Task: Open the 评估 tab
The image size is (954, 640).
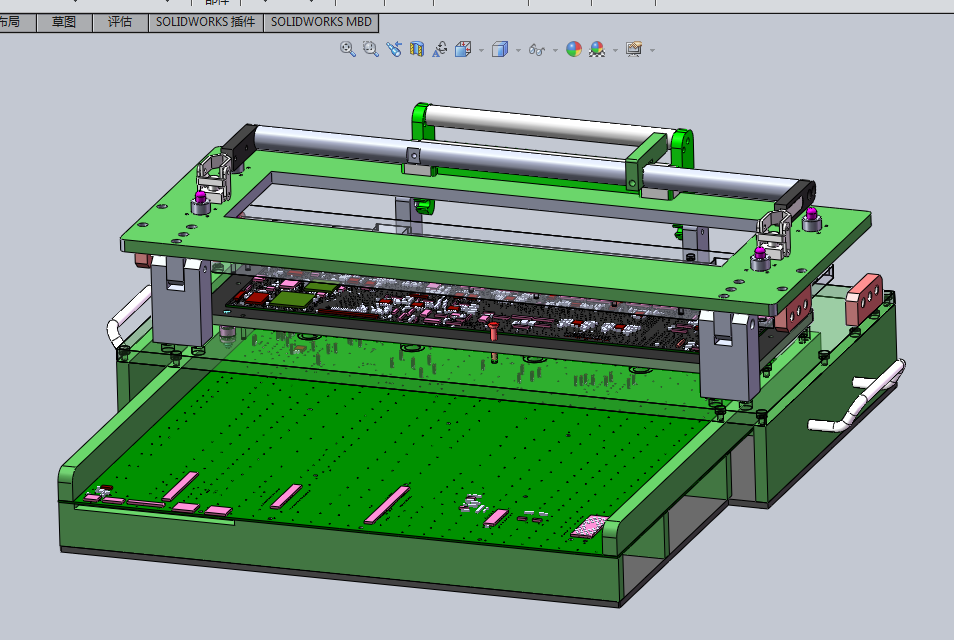Action: coord(120,22)
